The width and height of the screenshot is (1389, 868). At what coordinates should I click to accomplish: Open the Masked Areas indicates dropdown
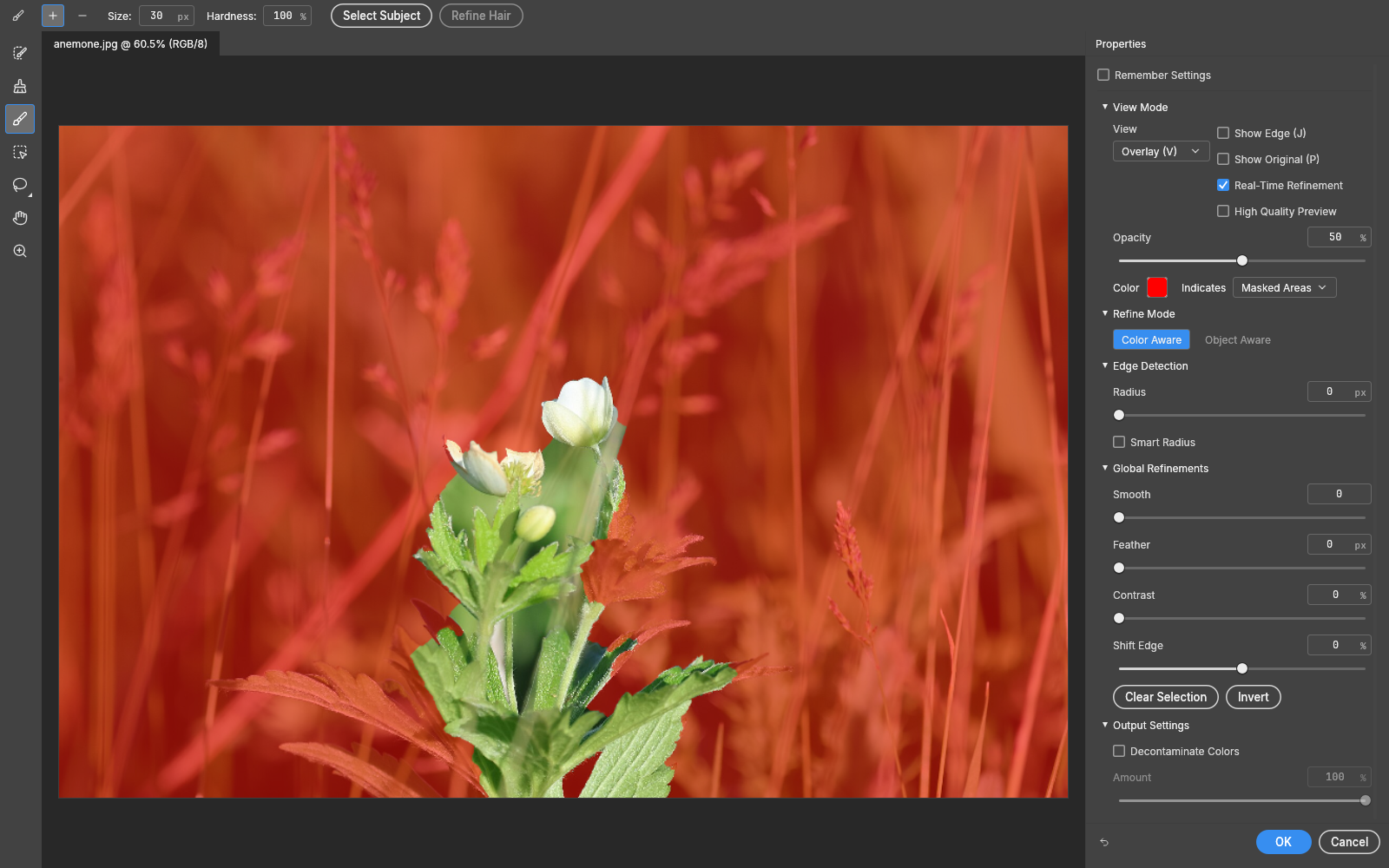click(1284, 287)
